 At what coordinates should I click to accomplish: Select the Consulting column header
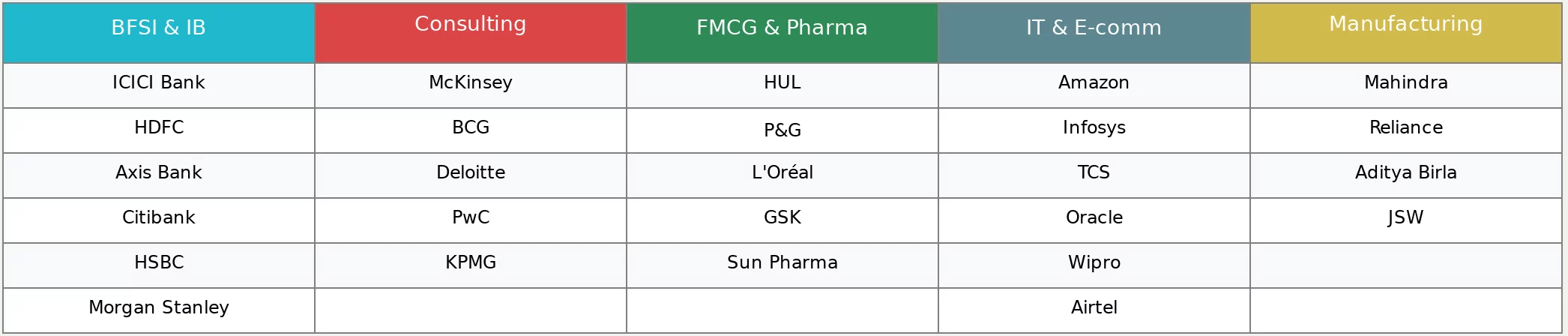(470, 25)
